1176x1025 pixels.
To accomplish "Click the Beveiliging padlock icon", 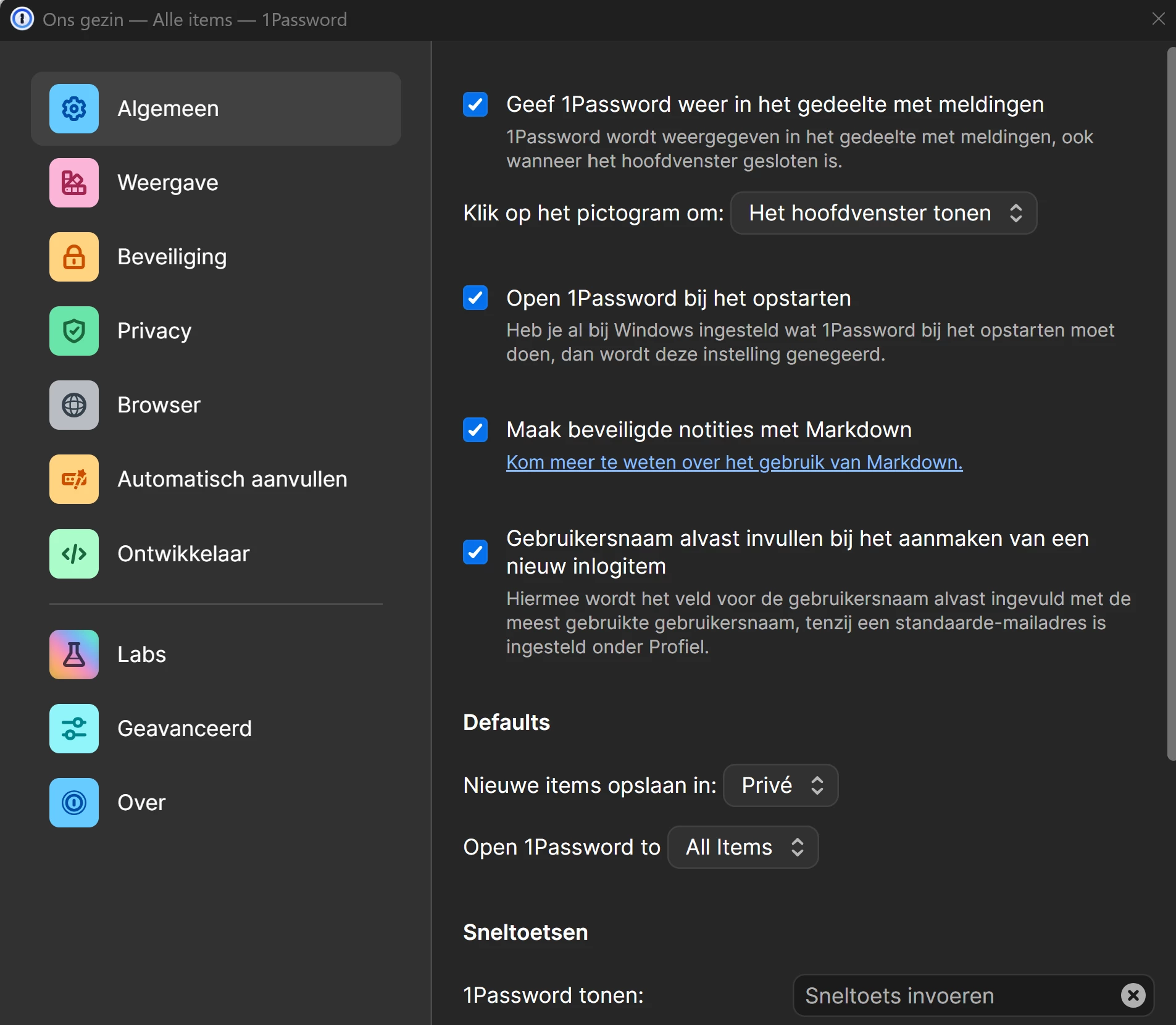I will [x=74, y=257].
